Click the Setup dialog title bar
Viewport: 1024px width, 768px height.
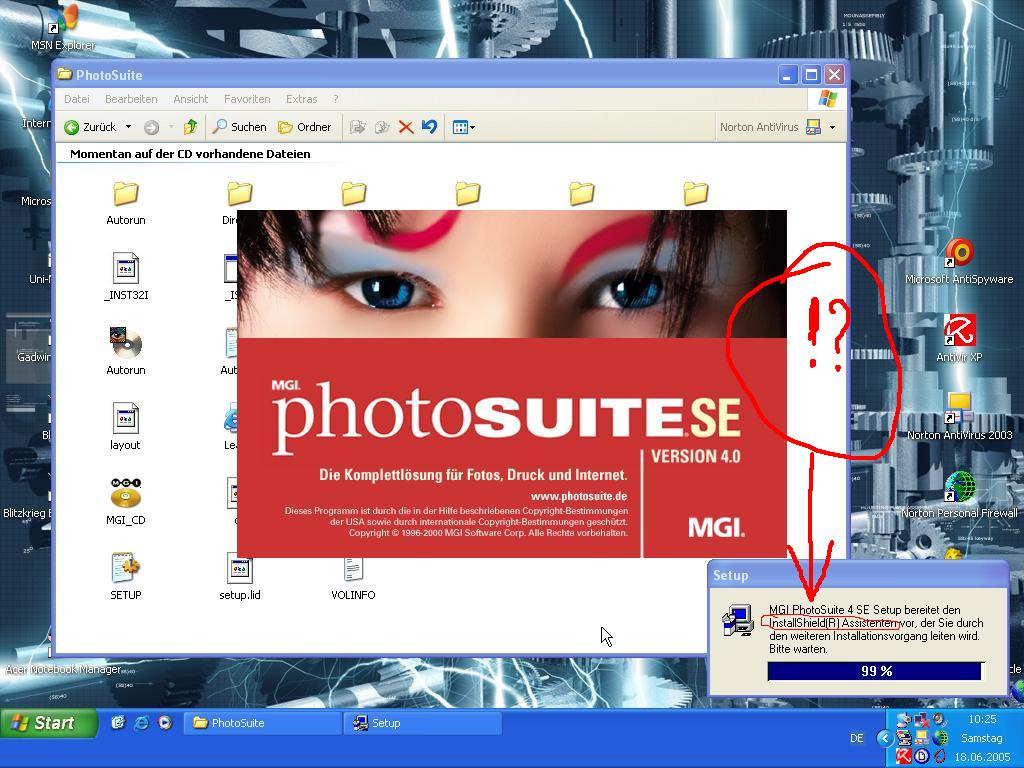click(x=857, y=575)
